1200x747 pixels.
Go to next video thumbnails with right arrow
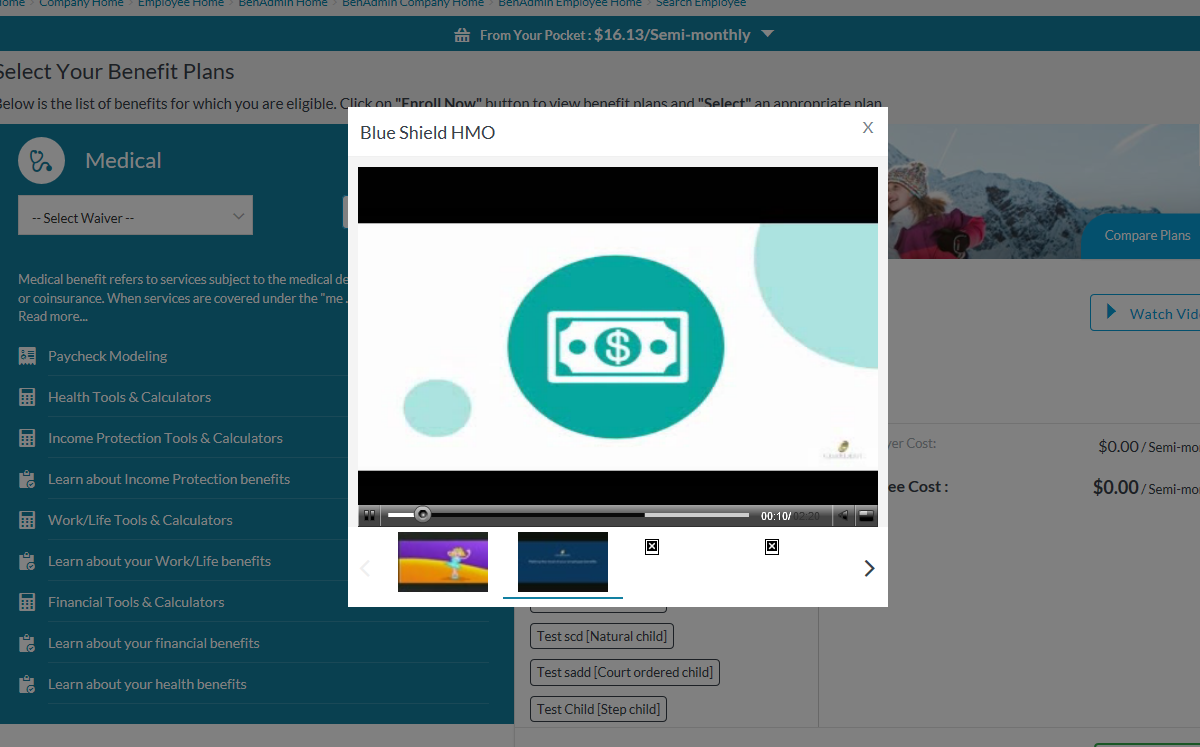click(x=869, y=568)
